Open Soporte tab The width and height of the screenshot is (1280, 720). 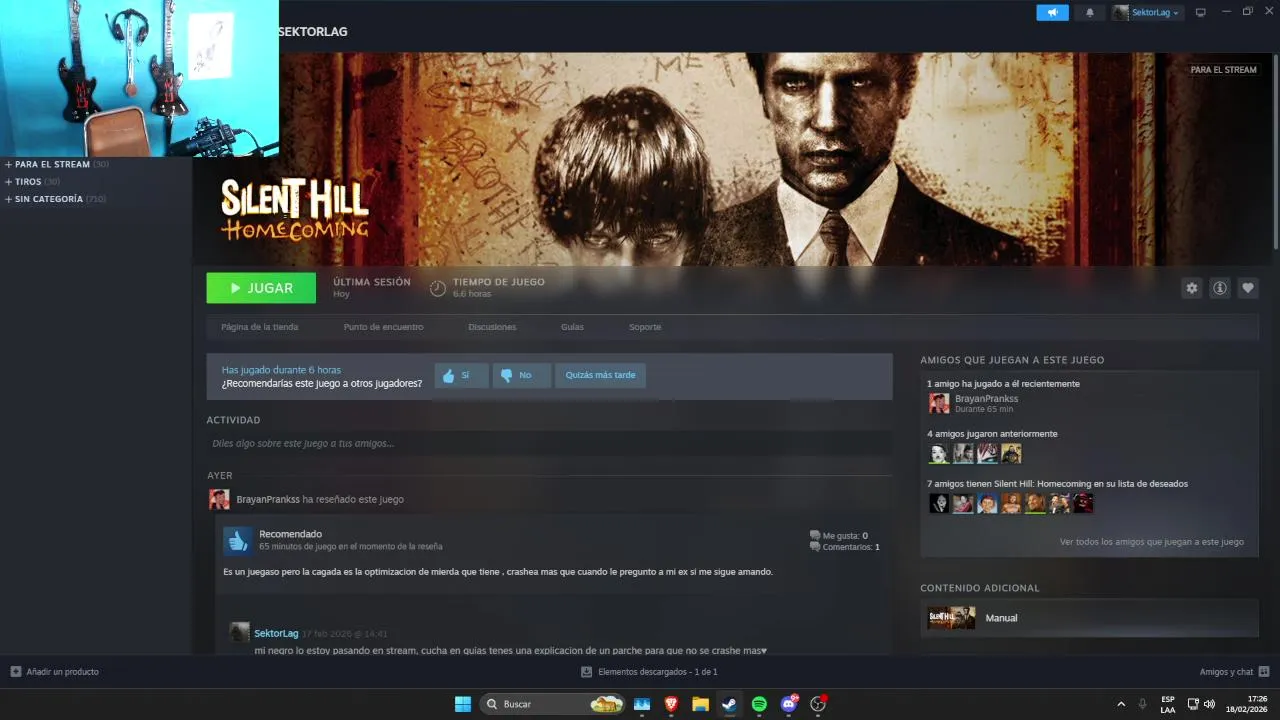click(x=645, y=327)
